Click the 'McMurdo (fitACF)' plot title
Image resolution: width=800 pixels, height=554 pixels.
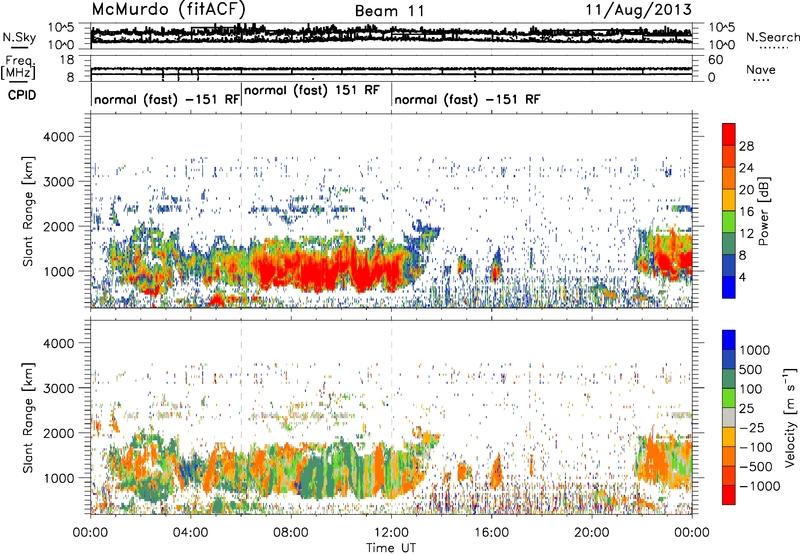tap(169, 10)
